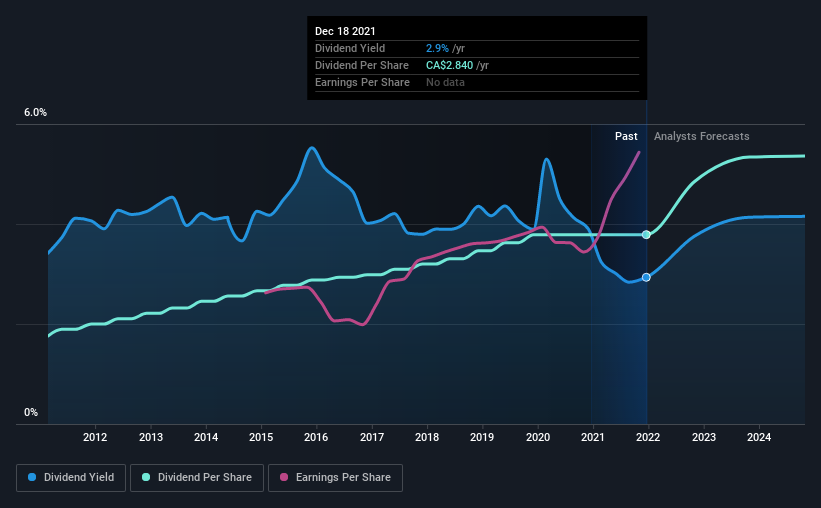Click the Analysts Forecasts label
Image resolution: width=821 pixels, height=508 pixels.
(702, 136)
